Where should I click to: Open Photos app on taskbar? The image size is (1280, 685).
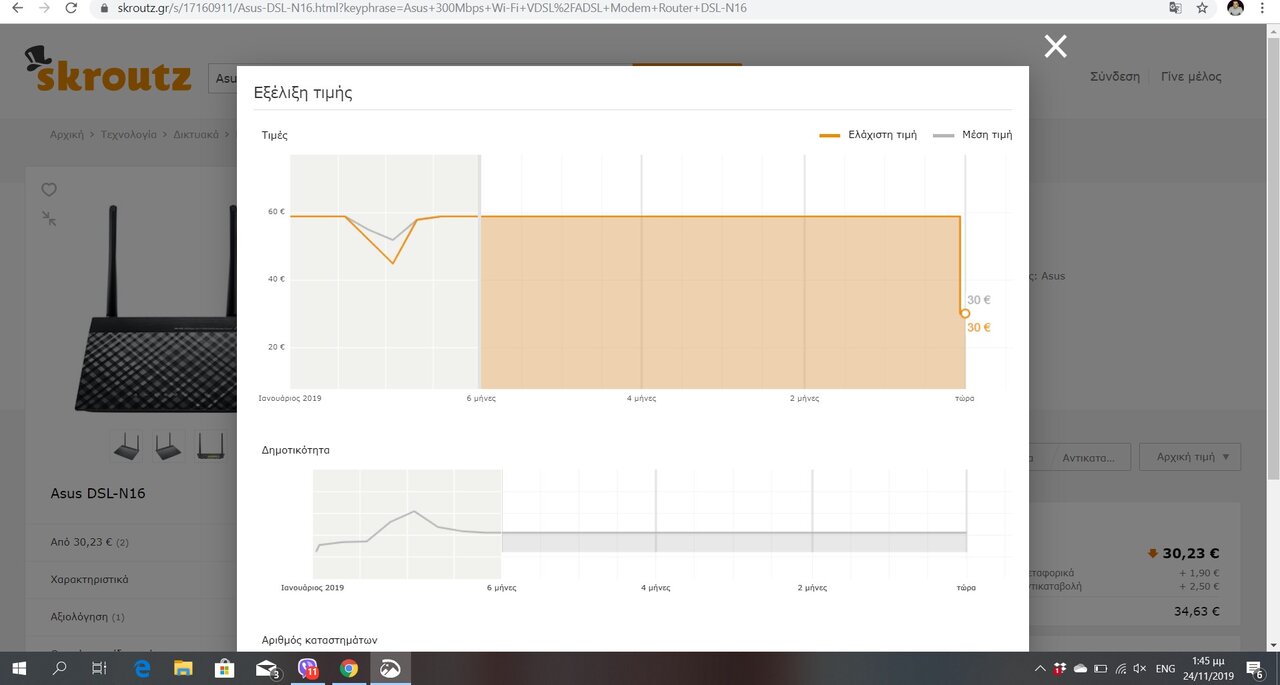[390, 668]
